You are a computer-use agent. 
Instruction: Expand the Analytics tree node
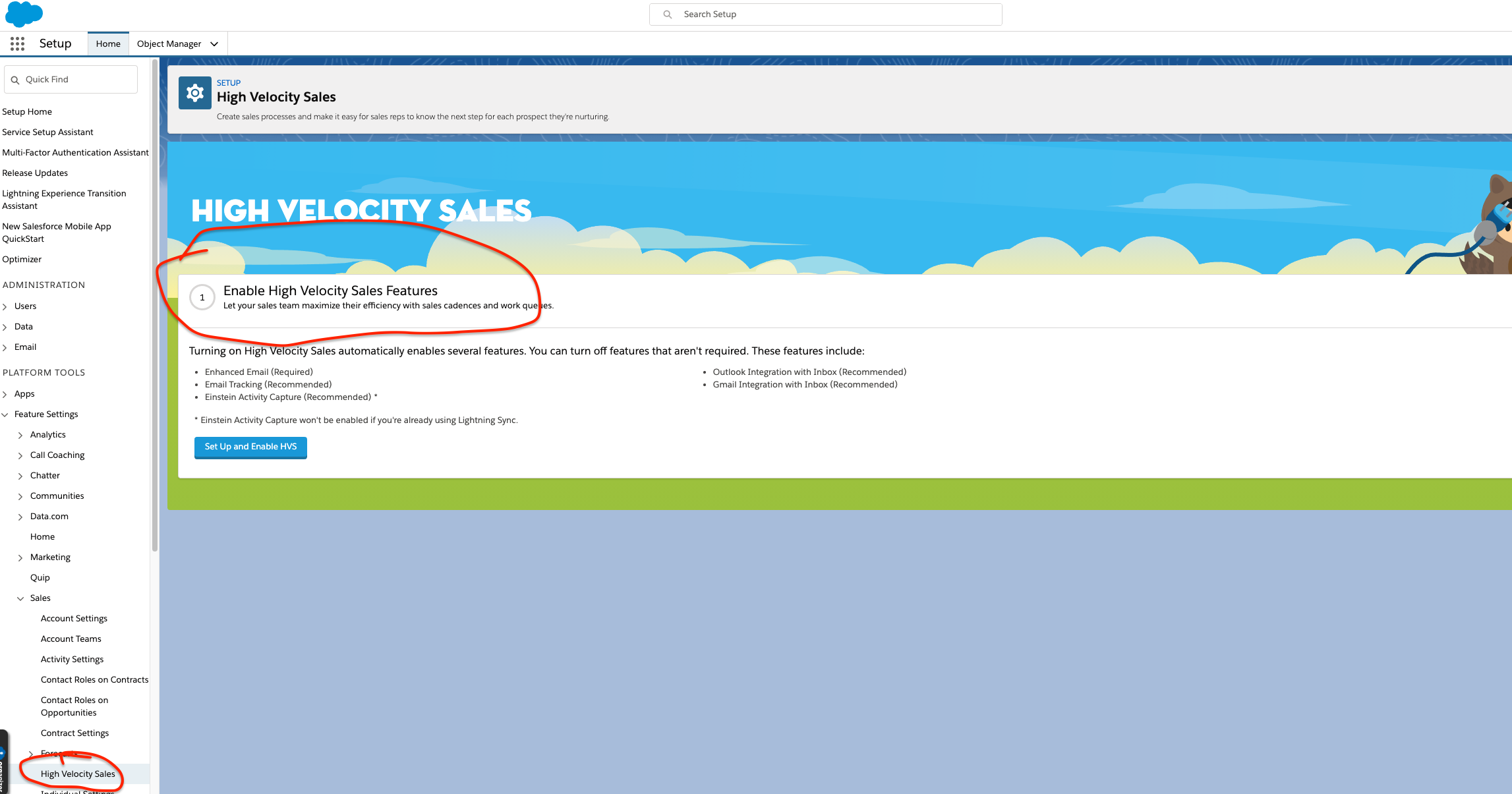(x=20, y=435)
